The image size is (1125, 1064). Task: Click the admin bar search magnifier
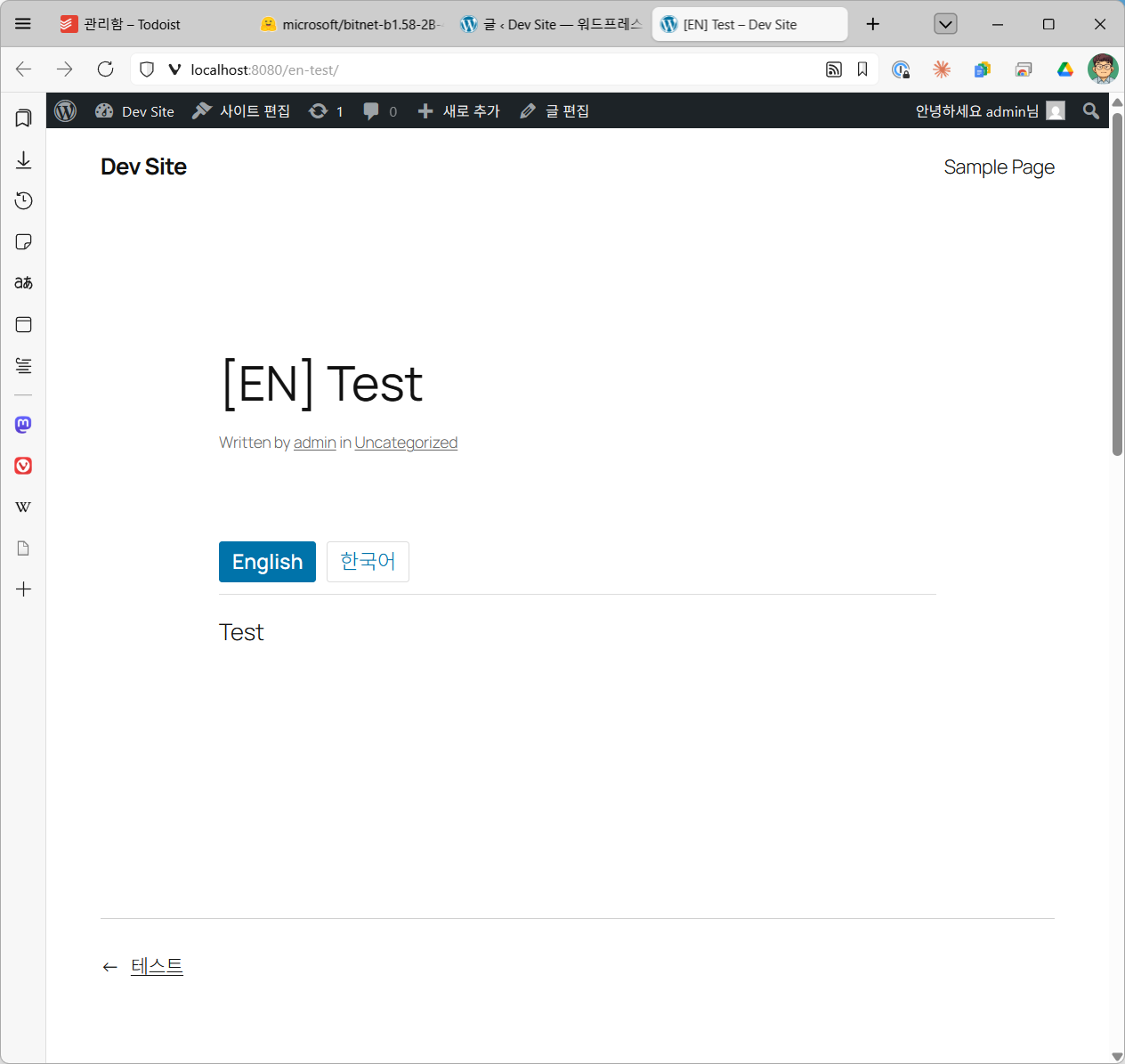1091,110
